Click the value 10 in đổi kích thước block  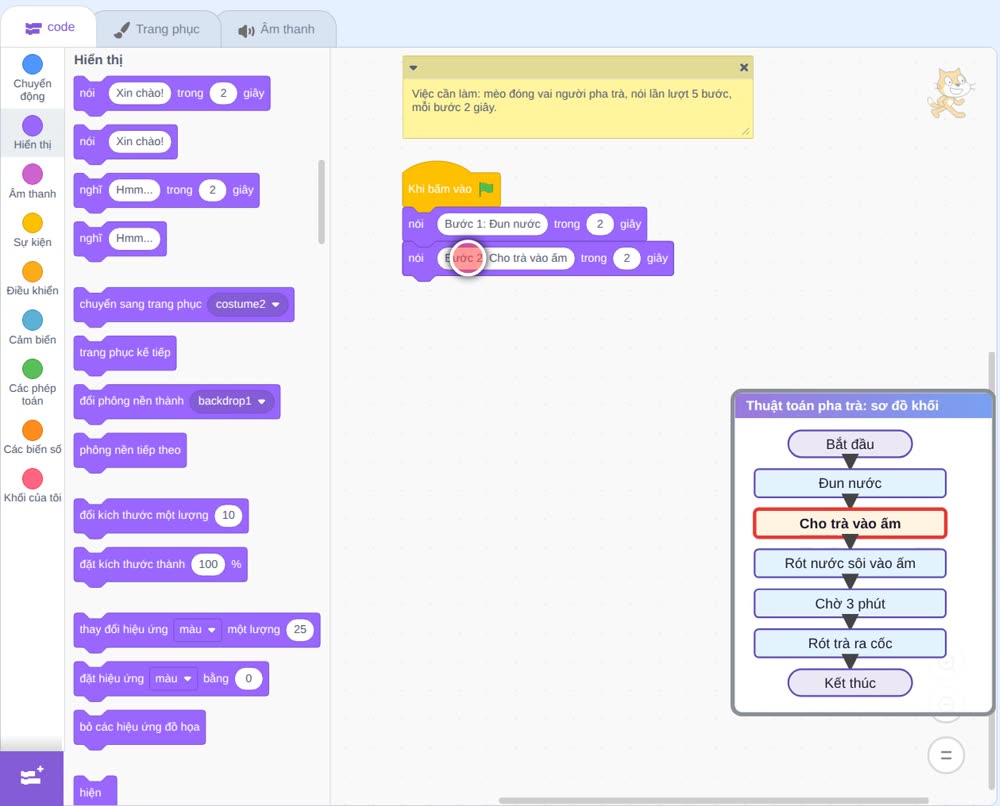[x=228, y=515]
